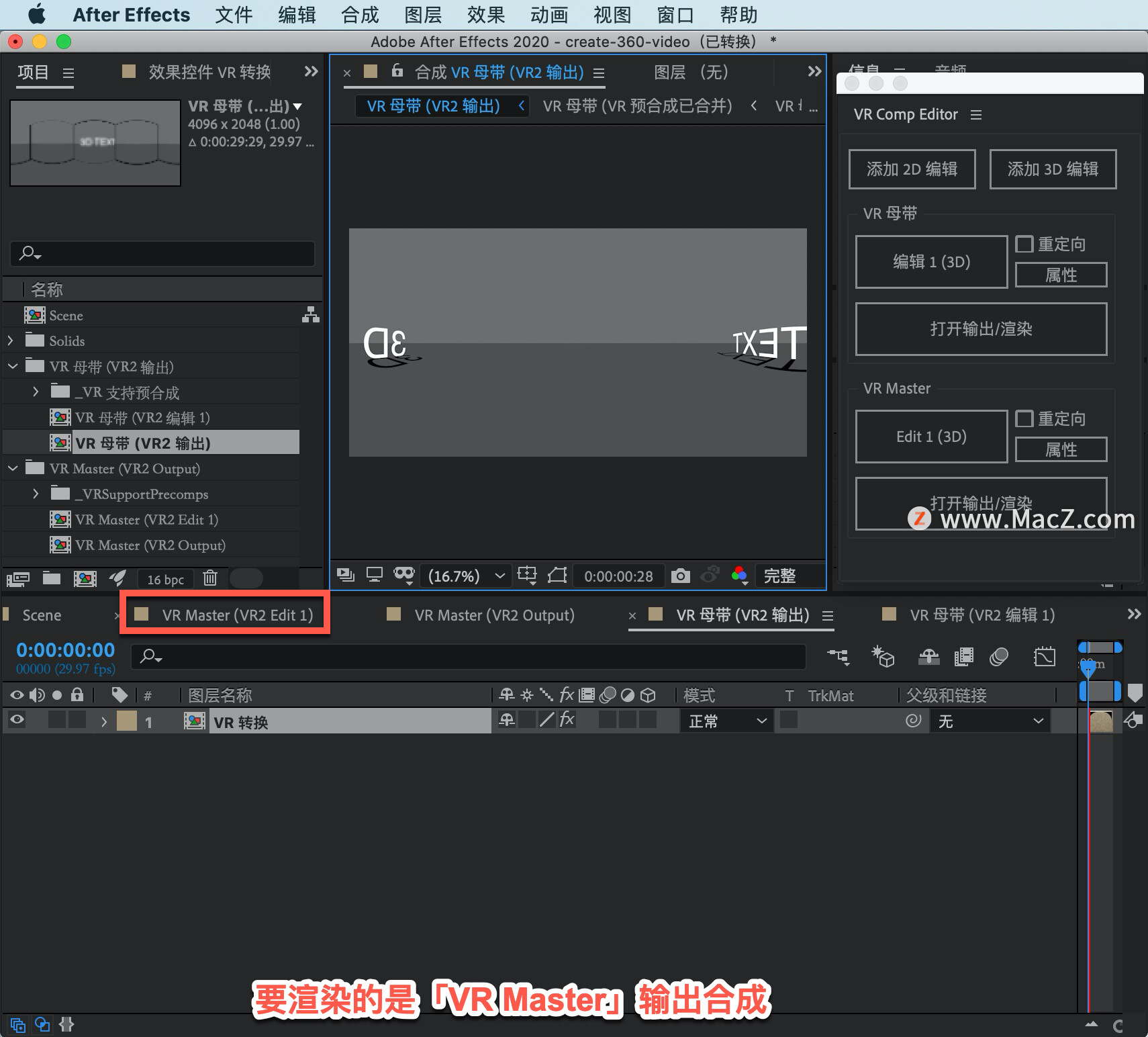Open magnification dropdown showing 16.7%

(x=466, y=576)
